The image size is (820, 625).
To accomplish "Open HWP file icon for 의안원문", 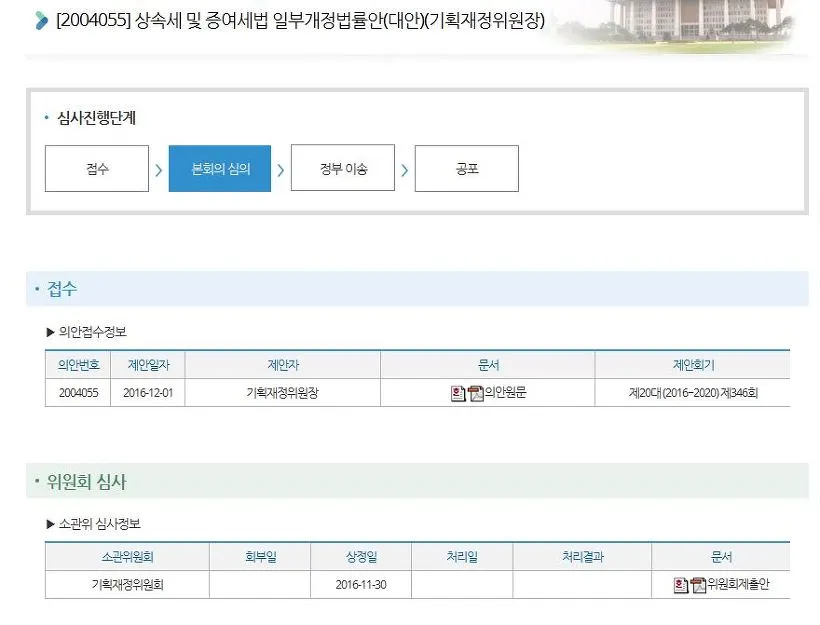I will [x=458, y=393].
